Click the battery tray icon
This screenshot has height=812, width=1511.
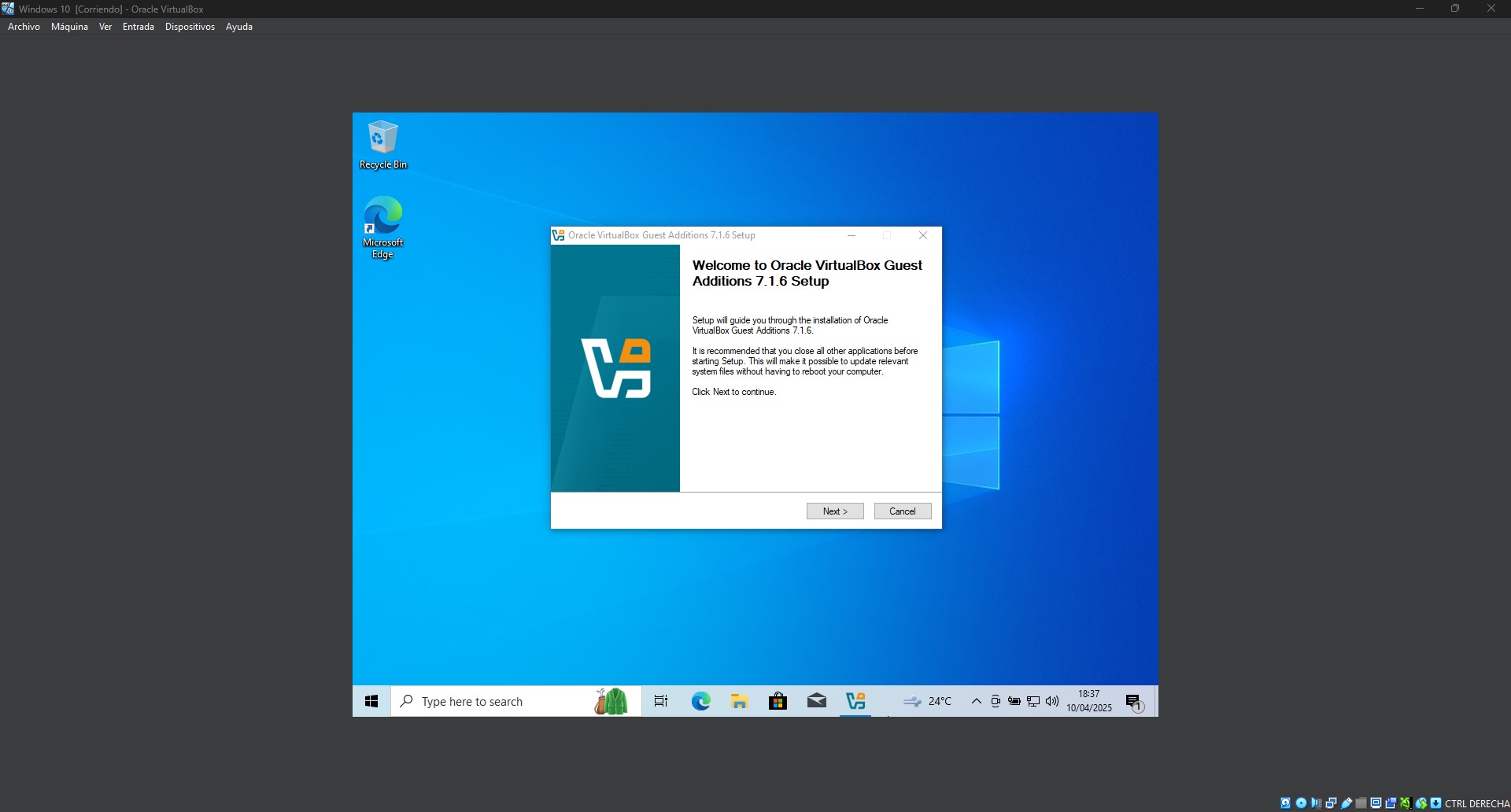coord(1014,701)
